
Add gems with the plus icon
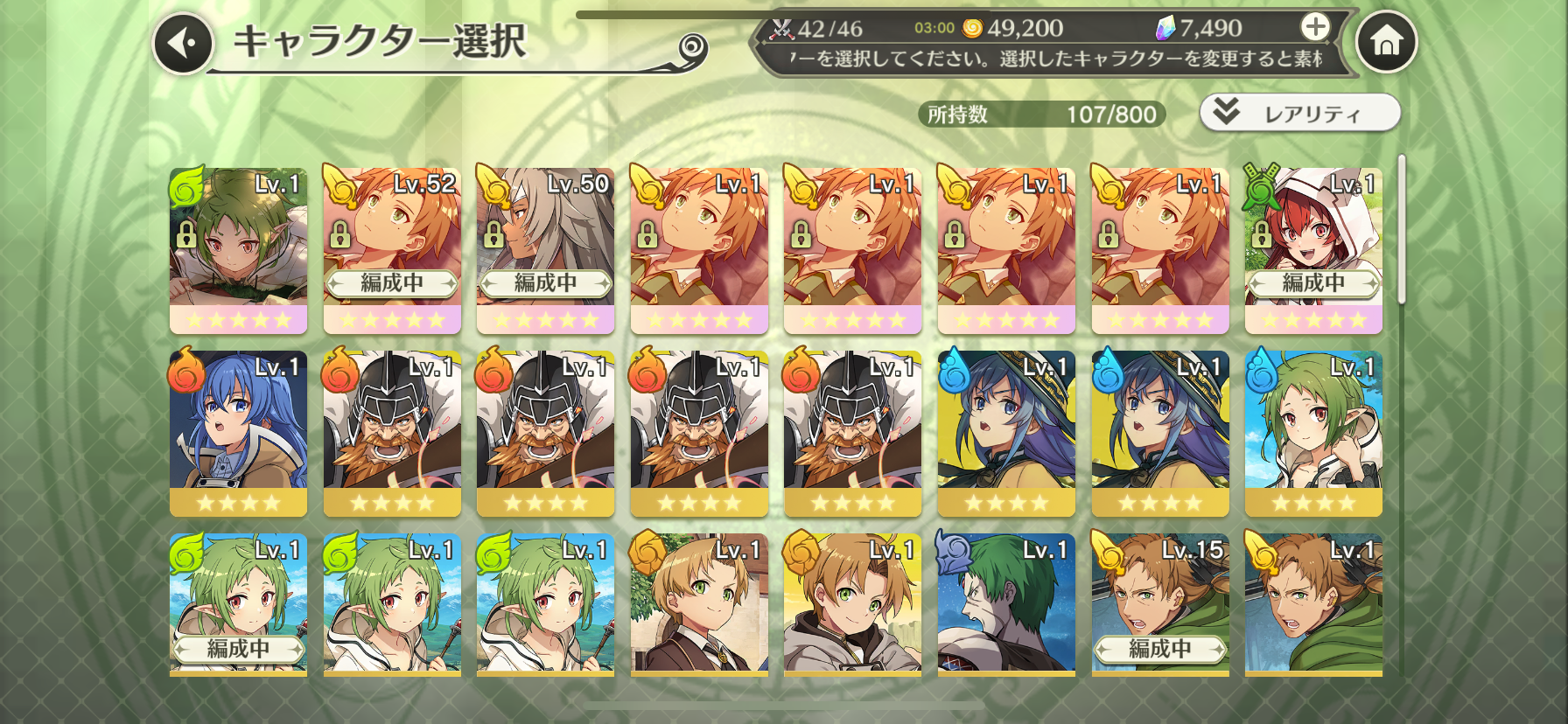click(1315, 27)
